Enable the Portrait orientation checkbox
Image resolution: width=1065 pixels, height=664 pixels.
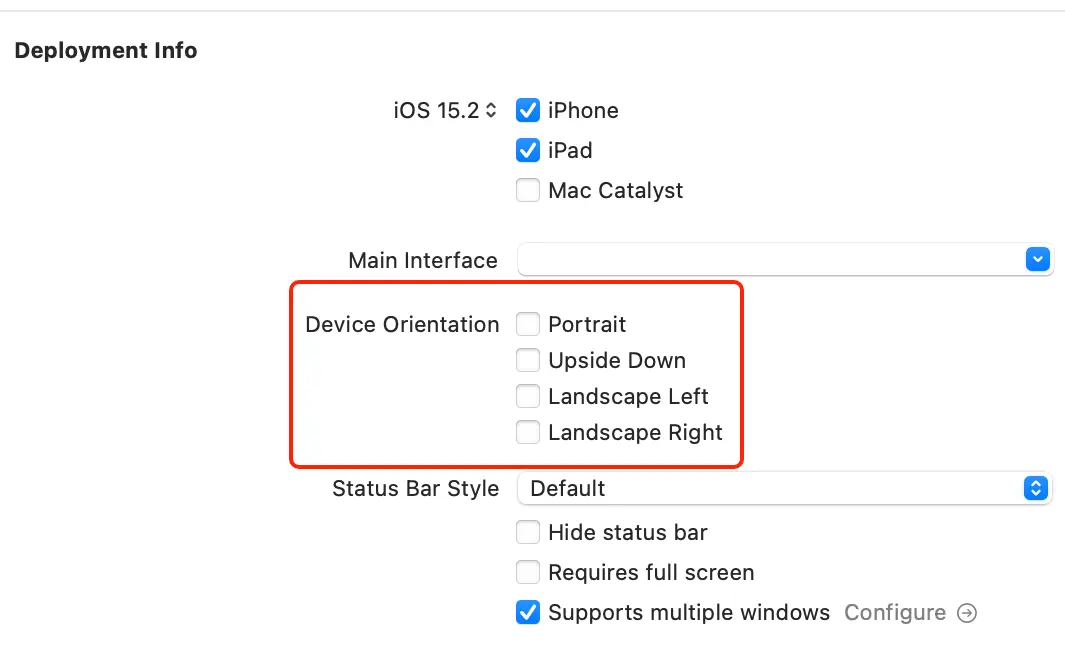(528, 324)
